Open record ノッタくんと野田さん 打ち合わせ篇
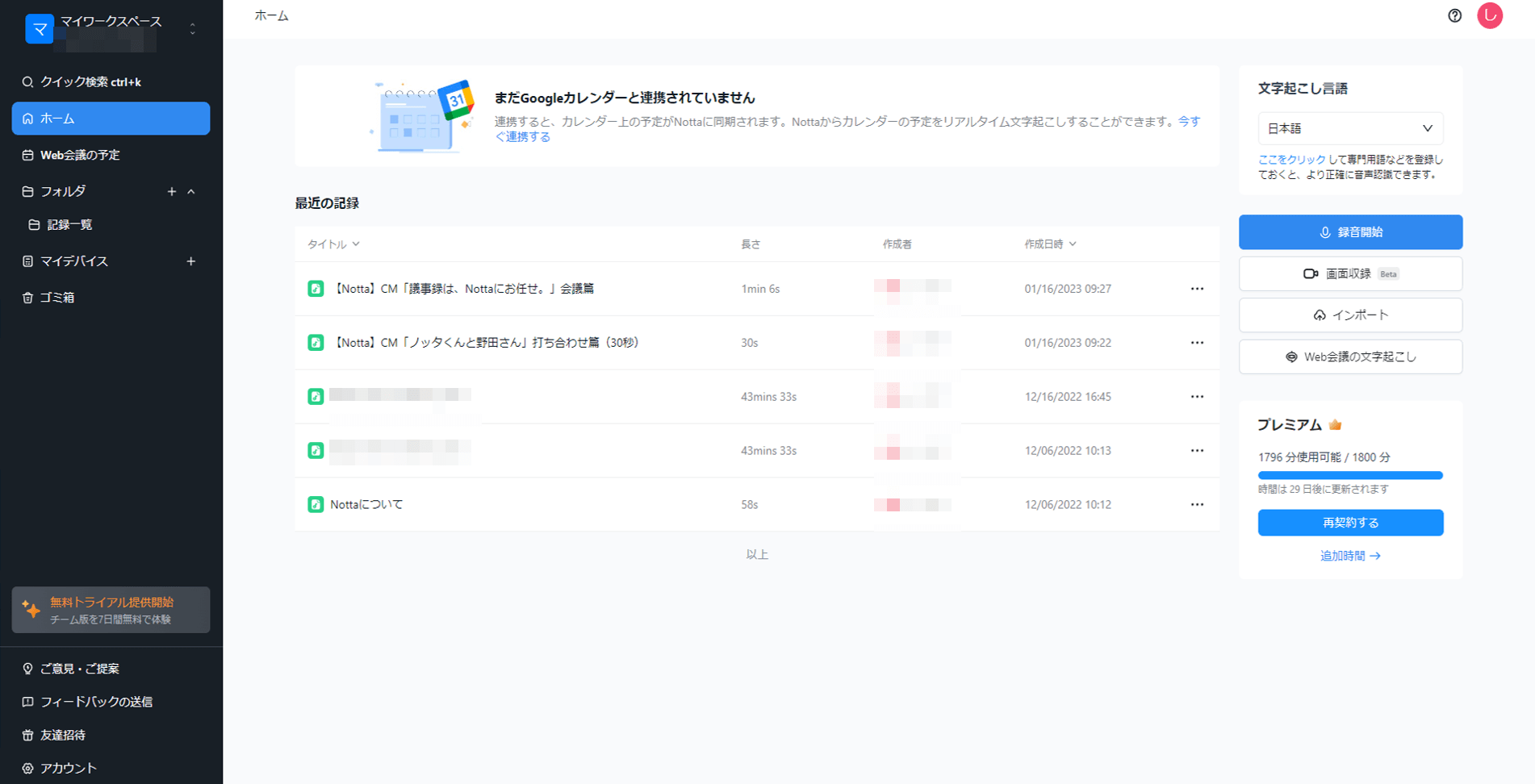The height and width of the screenshot is (784, 1535). tap(486, 343)
